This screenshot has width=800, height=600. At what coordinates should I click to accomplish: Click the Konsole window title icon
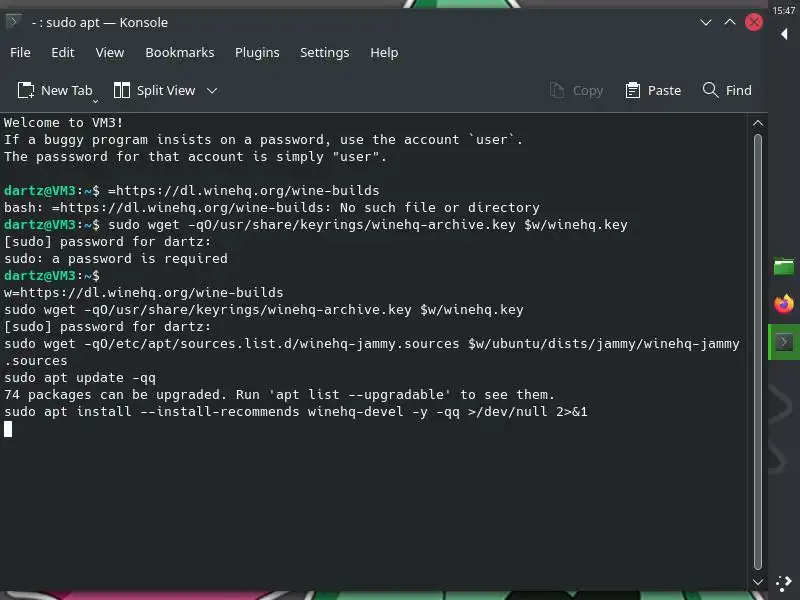(x=13, y=22)
